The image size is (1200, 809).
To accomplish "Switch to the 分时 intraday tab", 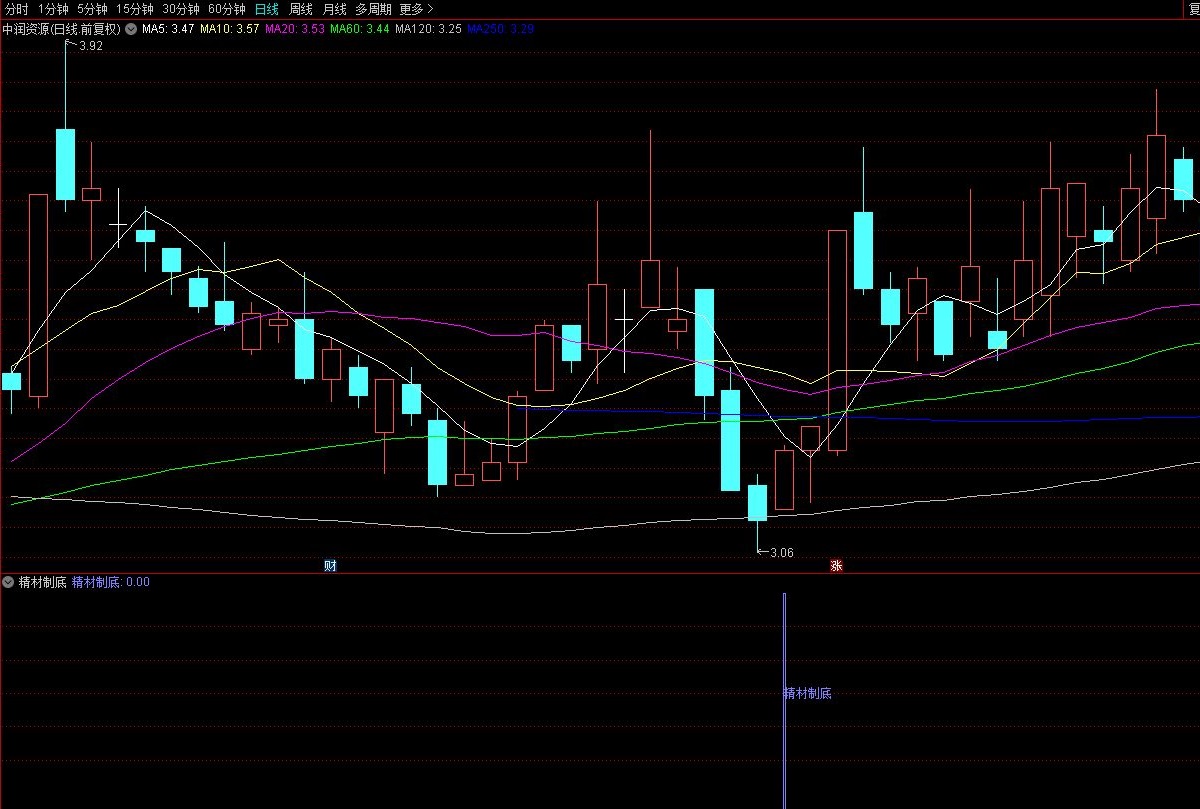I will click(x=17, y=9).
